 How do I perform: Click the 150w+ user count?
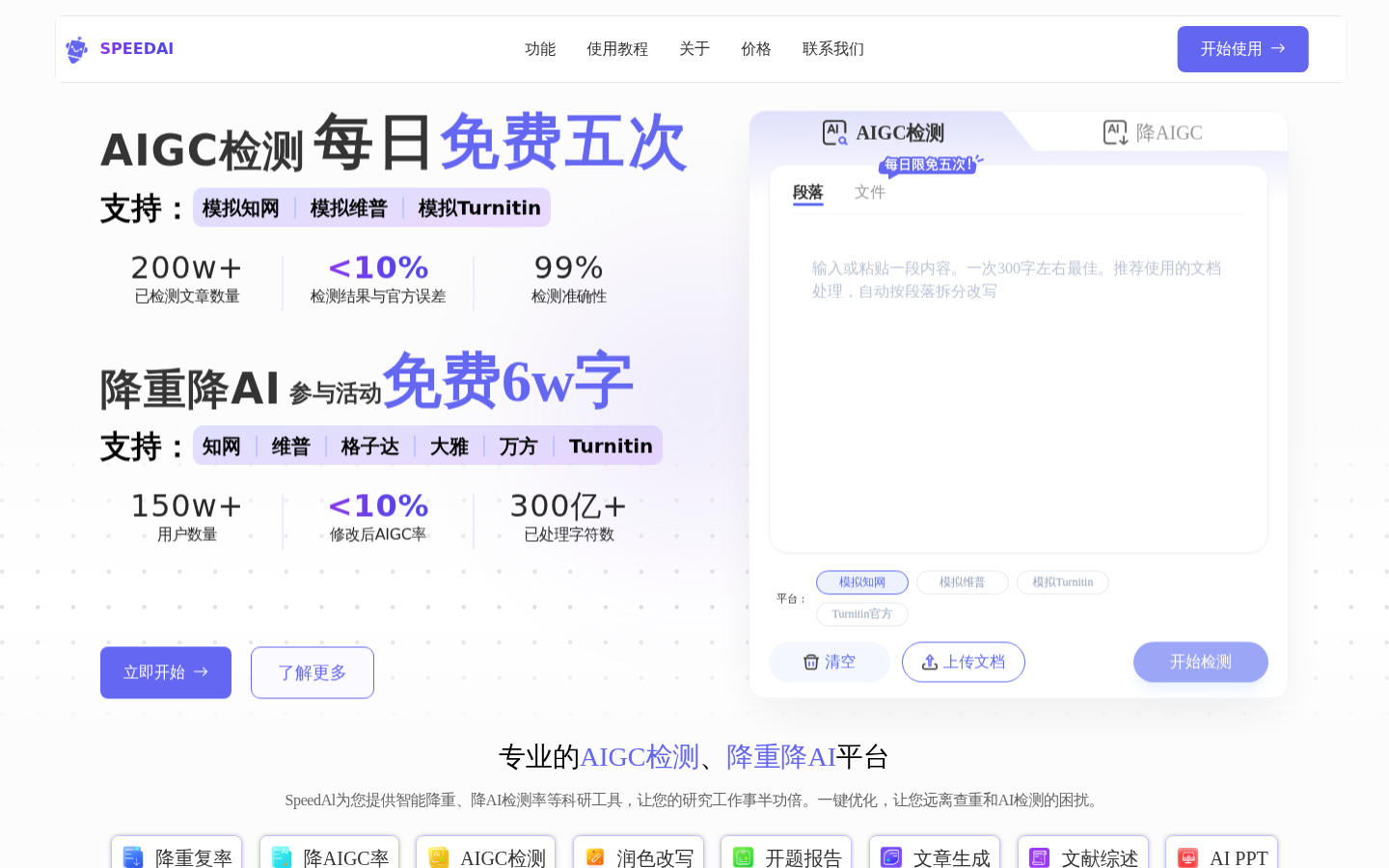pos(187,506)
